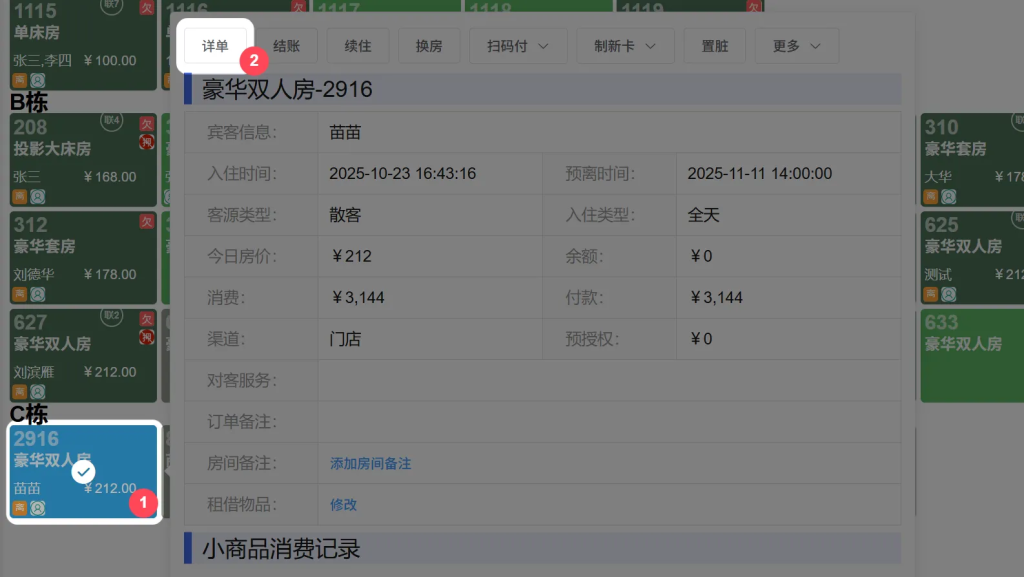Screen dimensions: 1024x577
Task: Click the 添加房间备注 link
Action: (x=371, y=464)
